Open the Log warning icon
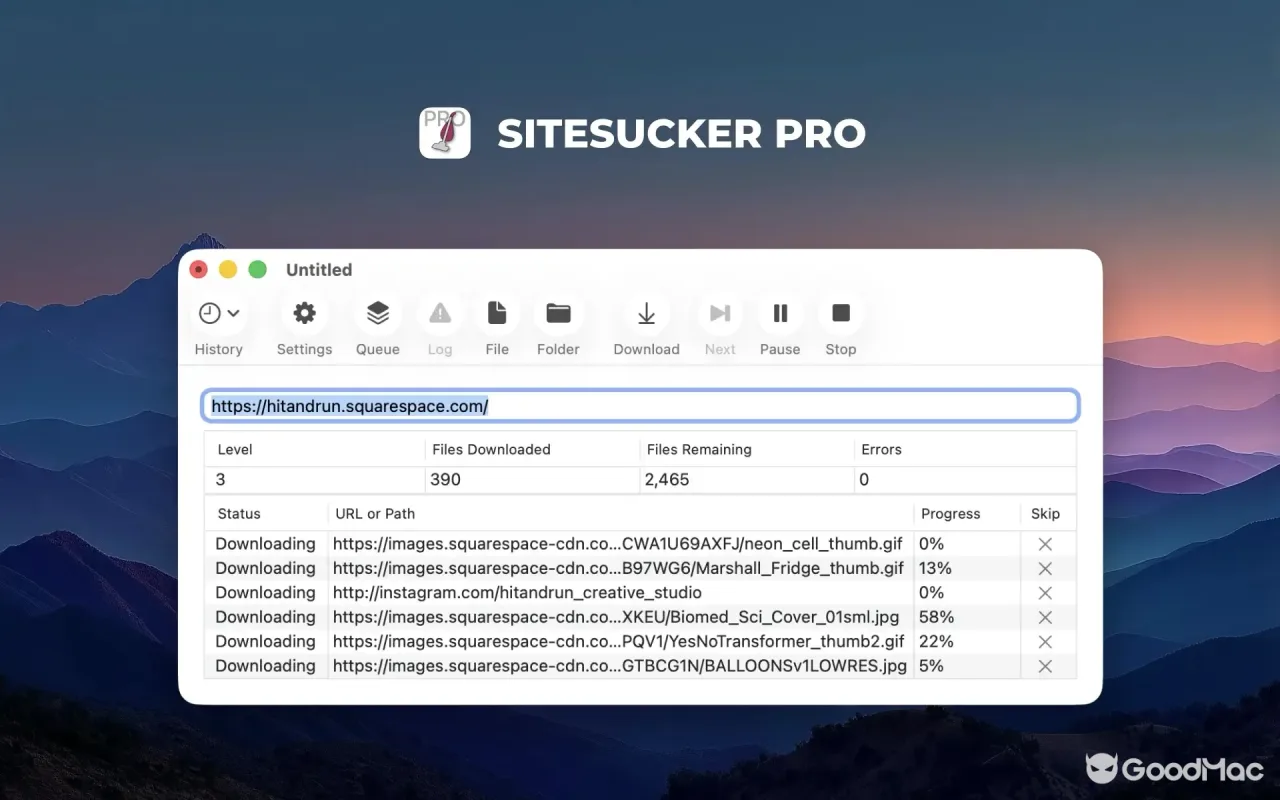This screenshot has height=800, width=1280. click(x=440, y=313)
